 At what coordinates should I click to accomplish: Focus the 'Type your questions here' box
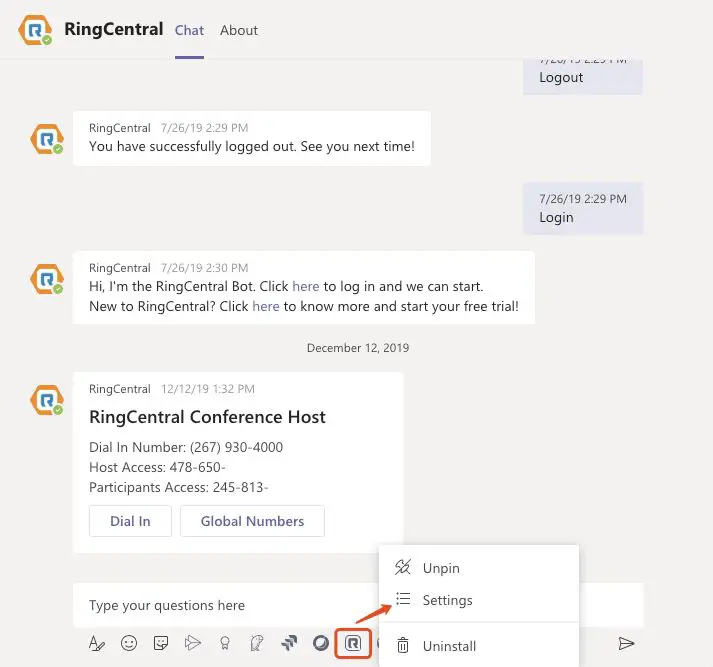click(226, 606)
